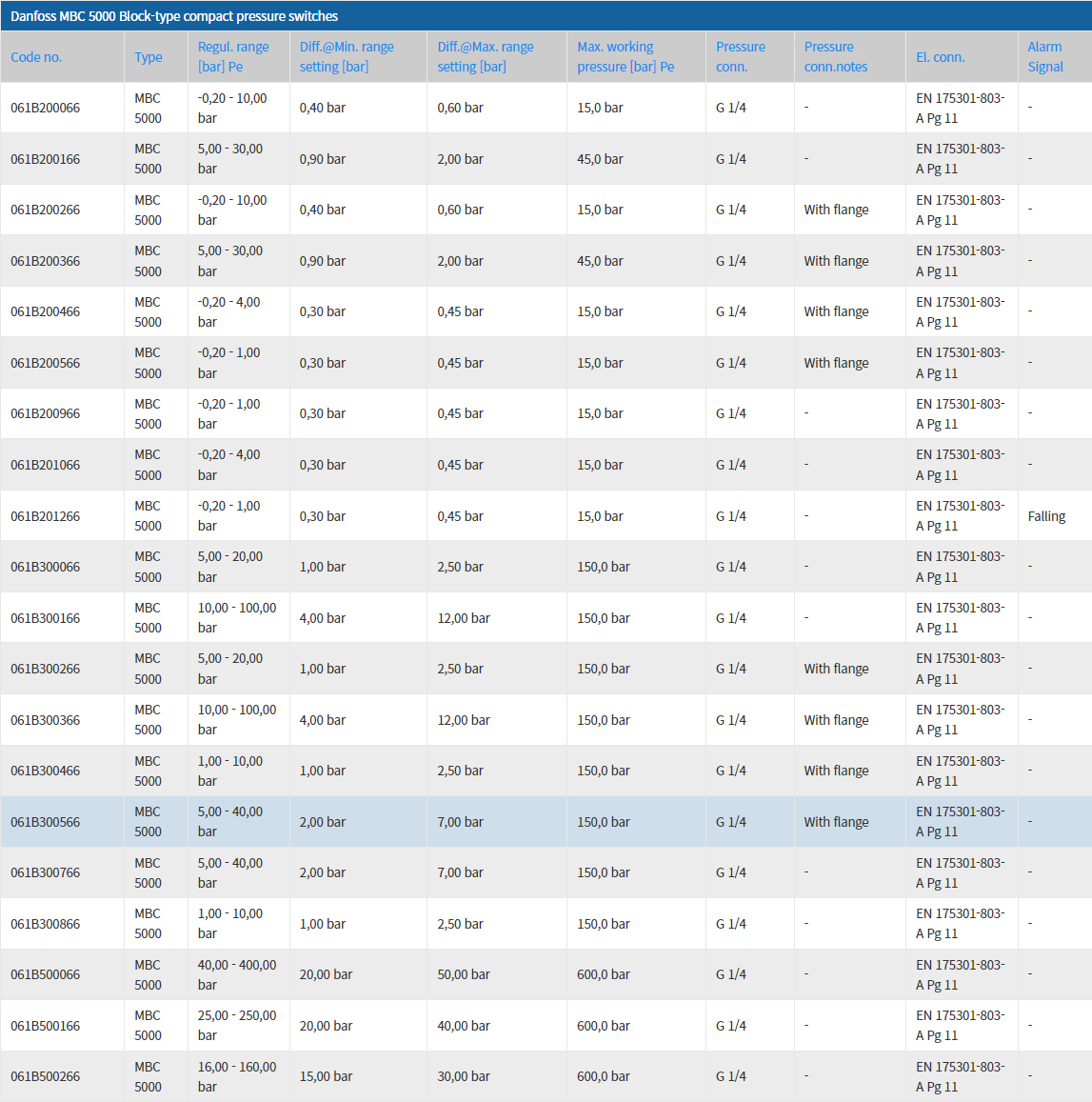Viewport: 1092px width, 1102px height.
Task: Select code number 061B201066
Action: [x=45, y=465]
